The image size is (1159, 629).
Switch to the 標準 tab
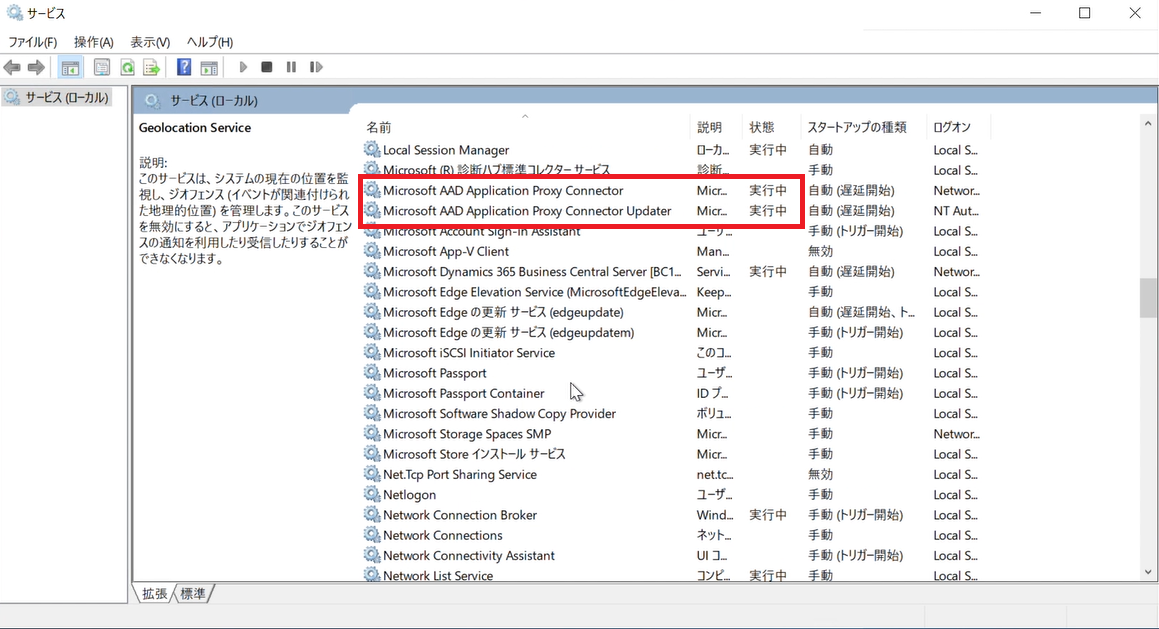click(x=193, y=594)
